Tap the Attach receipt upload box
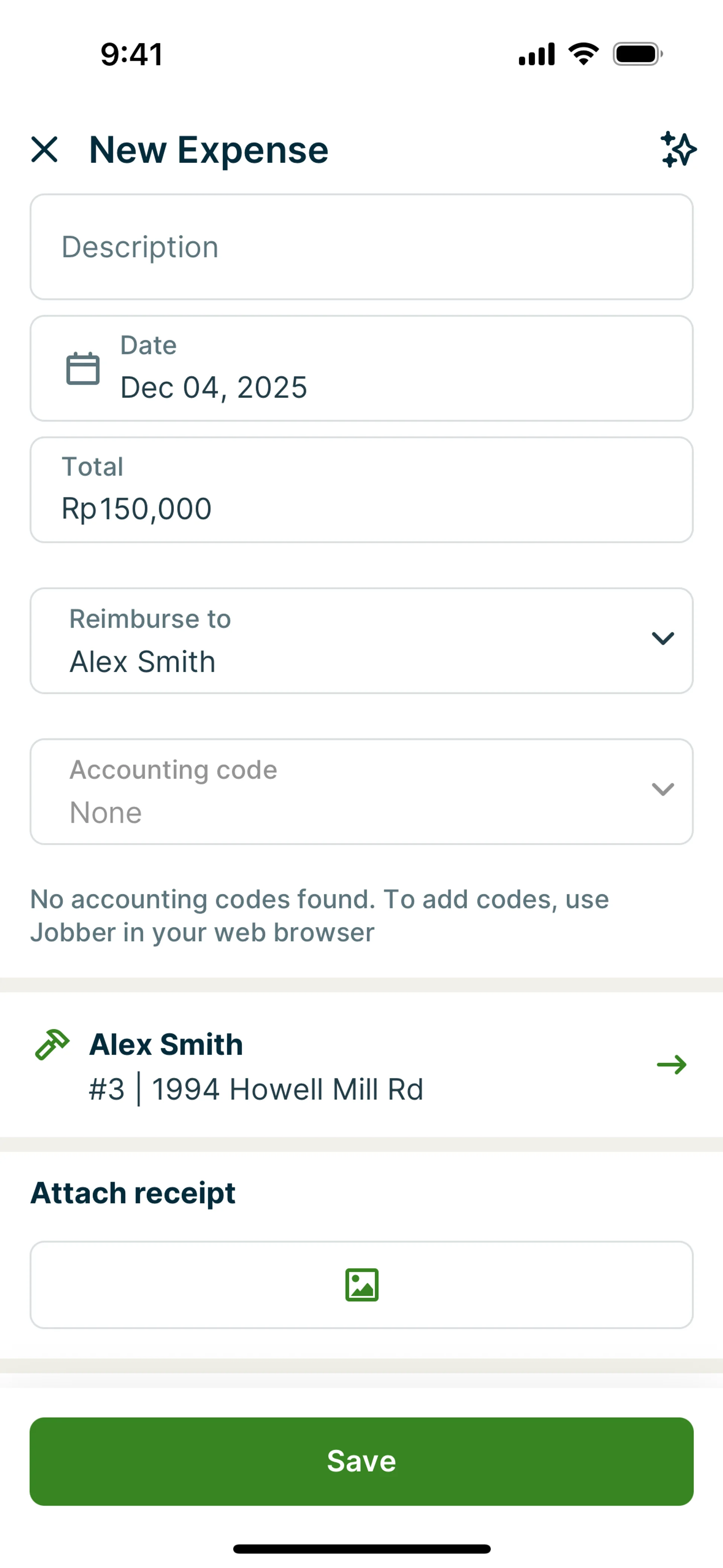 (x=183, y=1284)
